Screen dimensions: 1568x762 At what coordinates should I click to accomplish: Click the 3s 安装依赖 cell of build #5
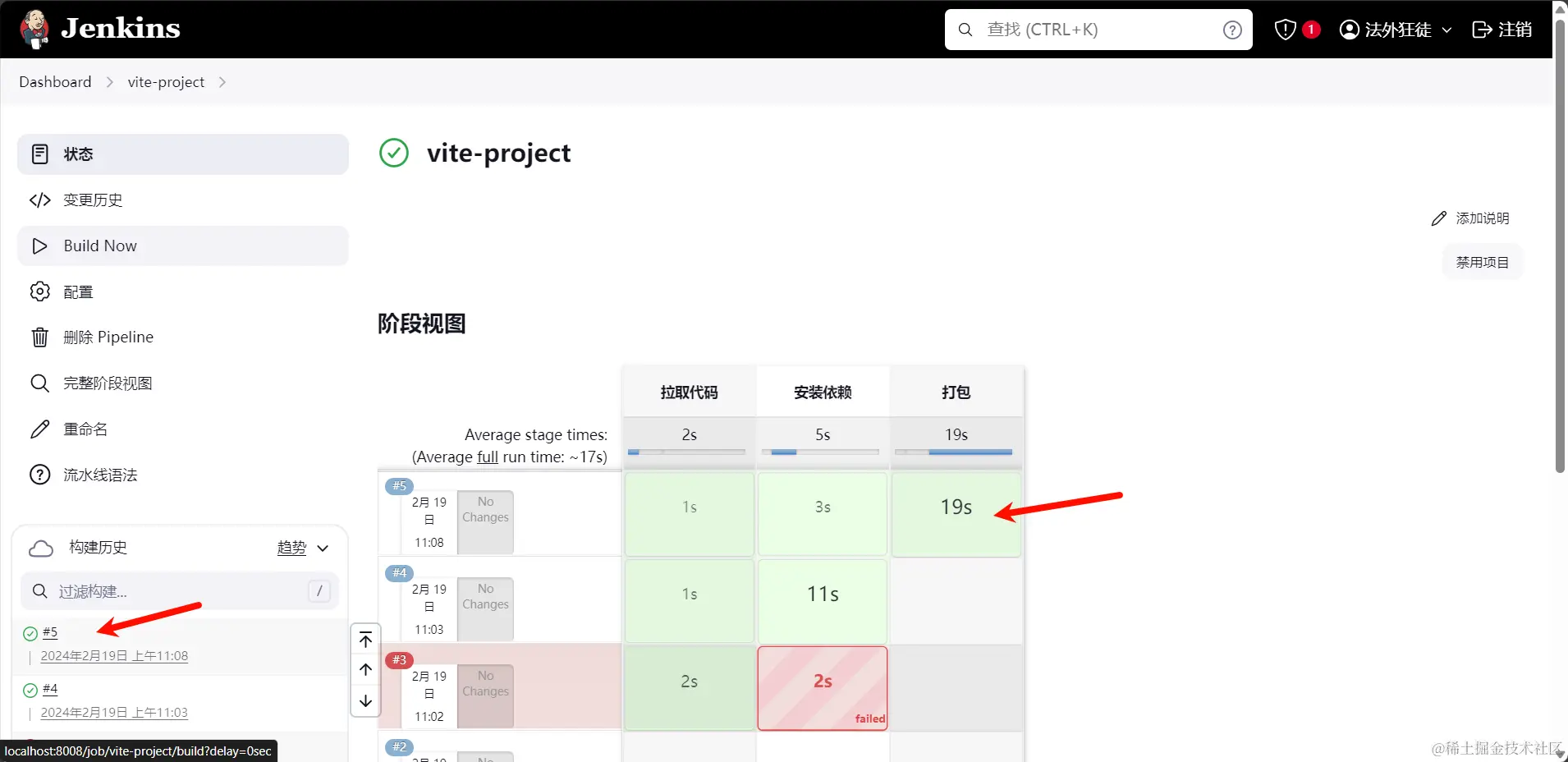click(823, 514)
